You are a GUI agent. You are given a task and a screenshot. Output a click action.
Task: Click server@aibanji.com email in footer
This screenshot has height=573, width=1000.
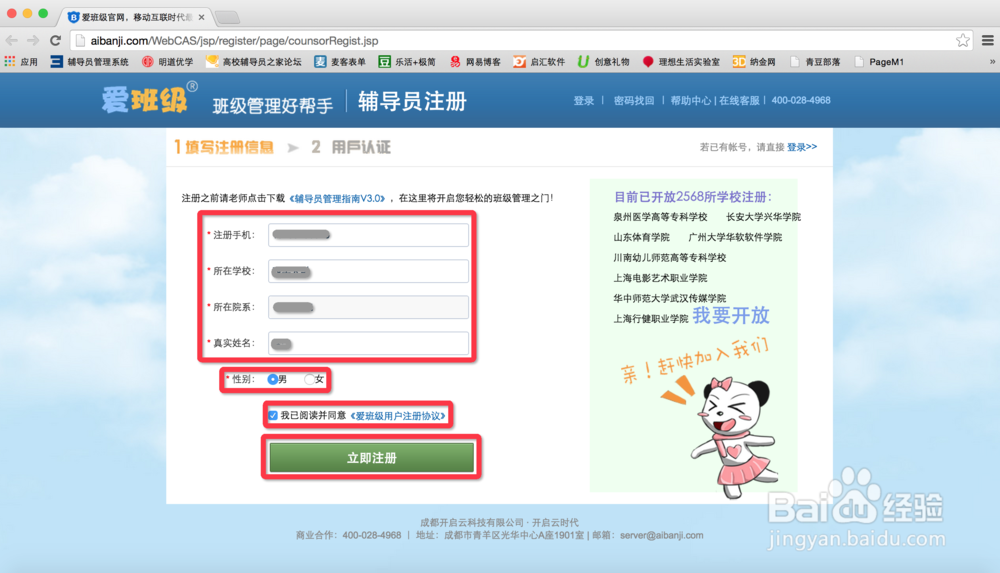(661, 535)
